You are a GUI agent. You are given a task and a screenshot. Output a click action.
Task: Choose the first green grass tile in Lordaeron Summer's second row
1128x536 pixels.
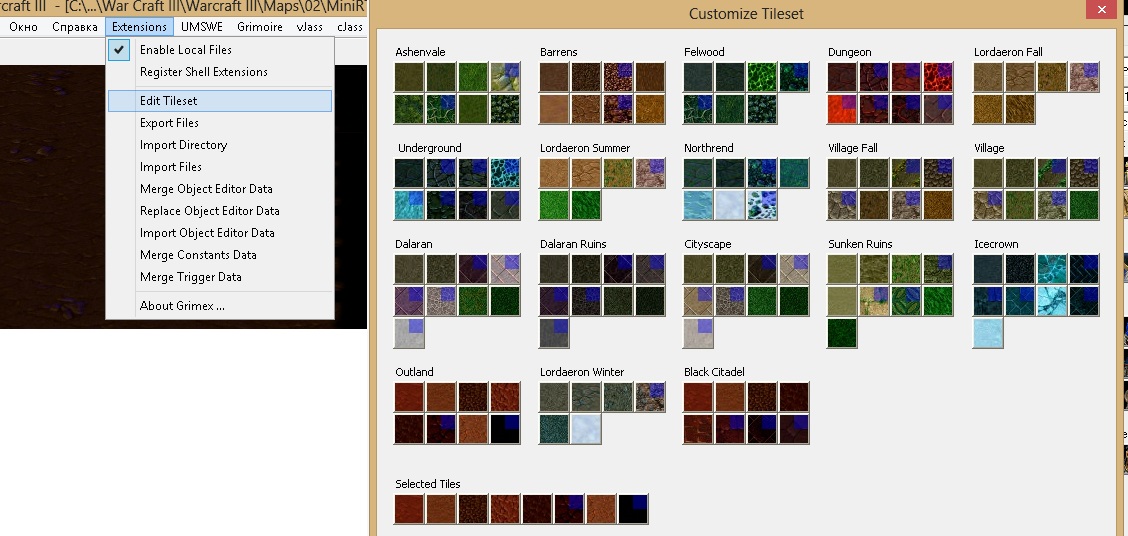pyautogui.click(x=555, y=205)
